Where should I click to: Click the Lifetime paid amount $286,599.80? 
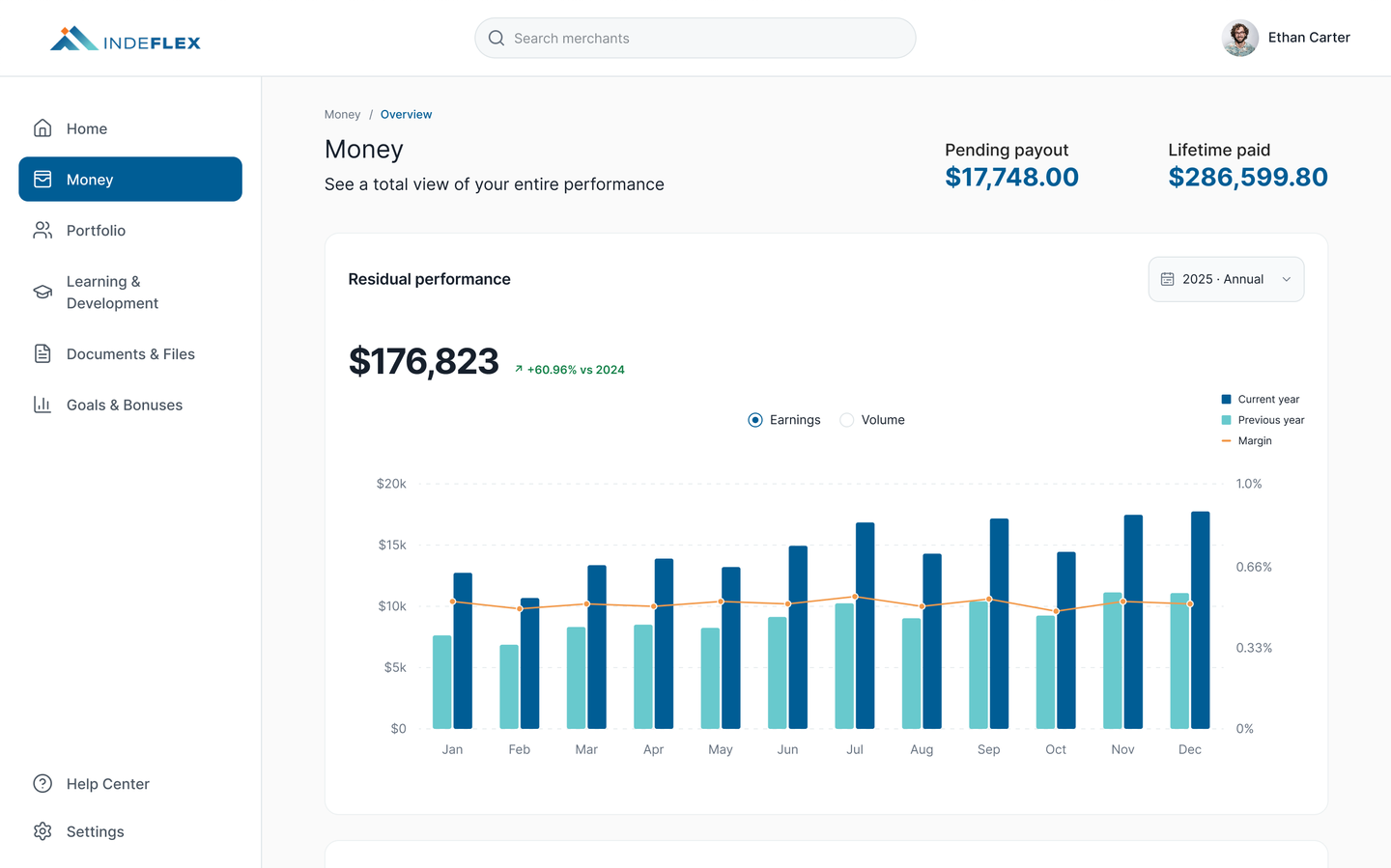tap(1248, 178)
